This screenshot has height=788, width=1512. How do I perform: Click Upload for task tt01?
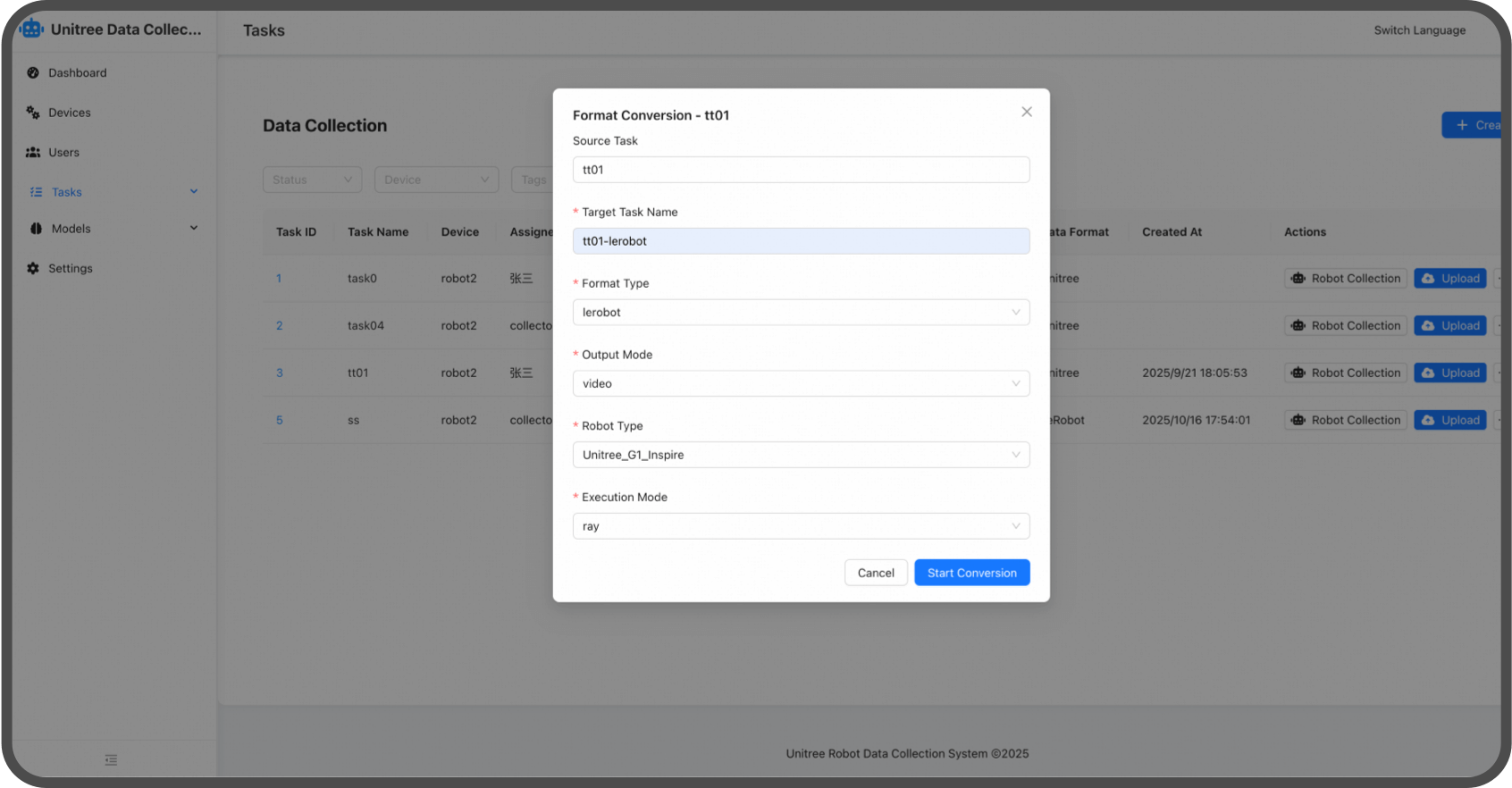1449,373
